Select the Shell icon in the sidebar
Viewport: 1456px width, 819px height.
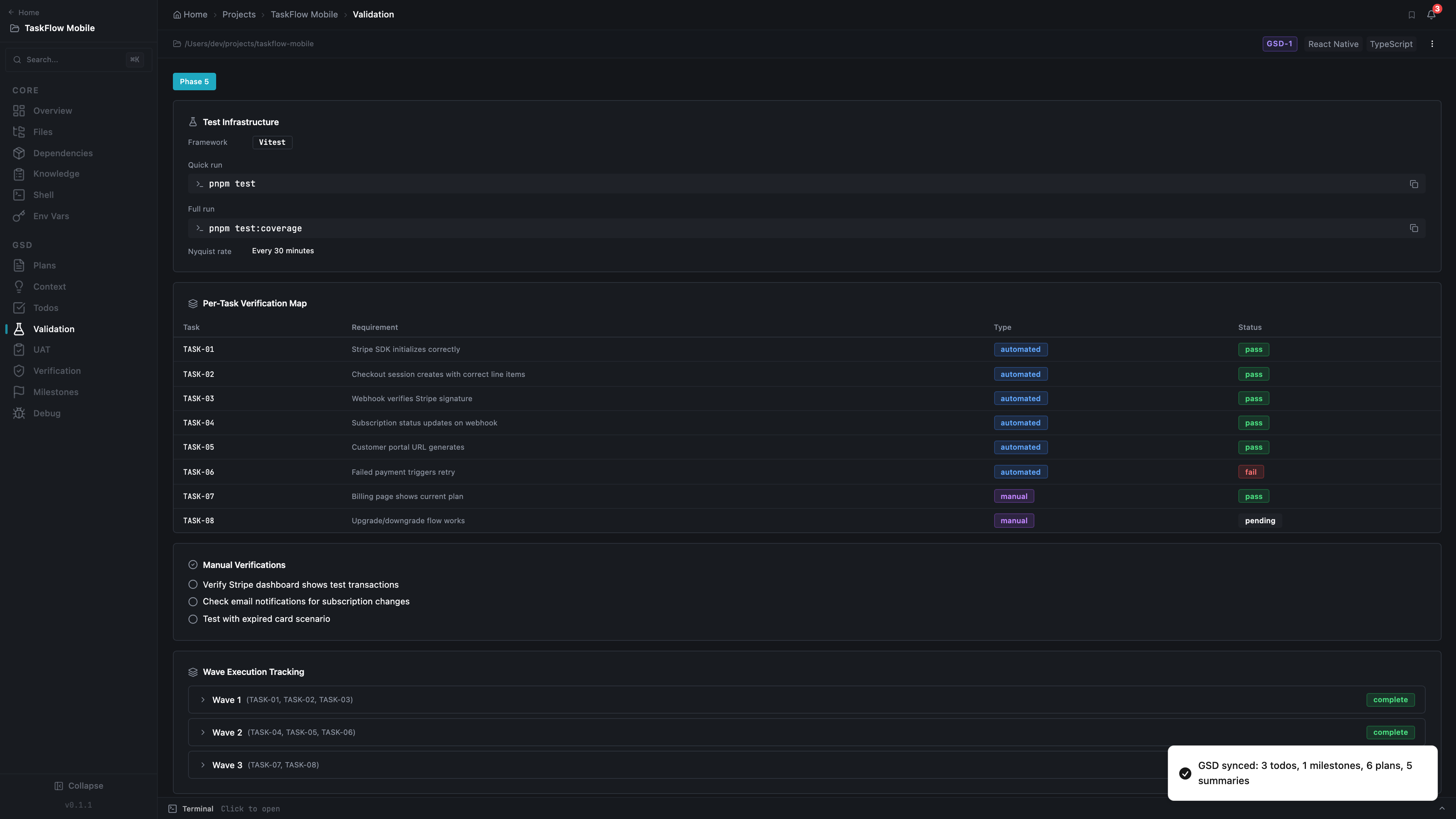(19, 195)
